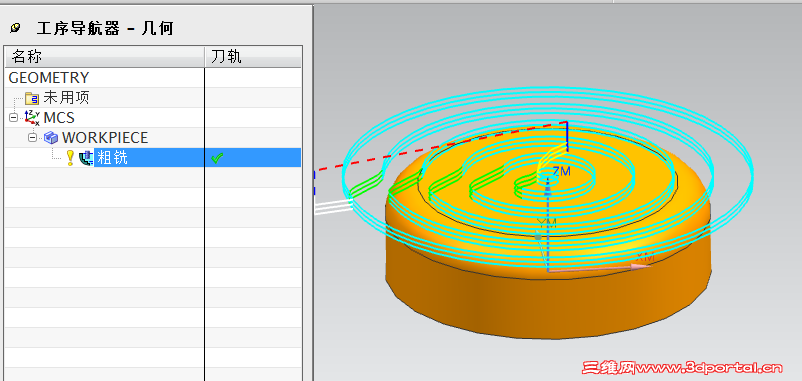
Task: Click the XM axis label in viewport
Action: [x=645, y=256]
